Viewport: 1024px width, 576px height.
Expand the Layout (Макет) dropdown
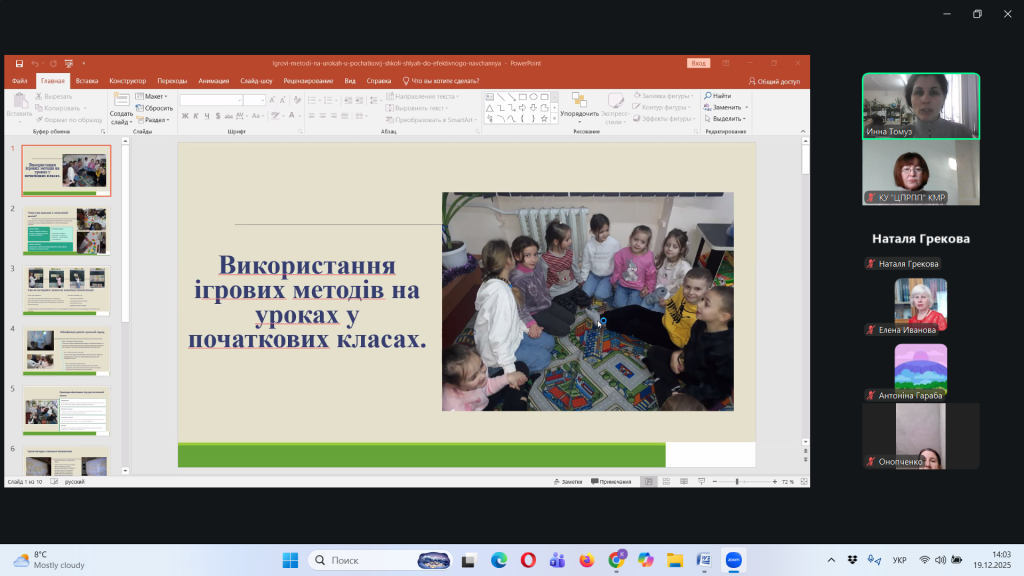(x=152, y=97)
